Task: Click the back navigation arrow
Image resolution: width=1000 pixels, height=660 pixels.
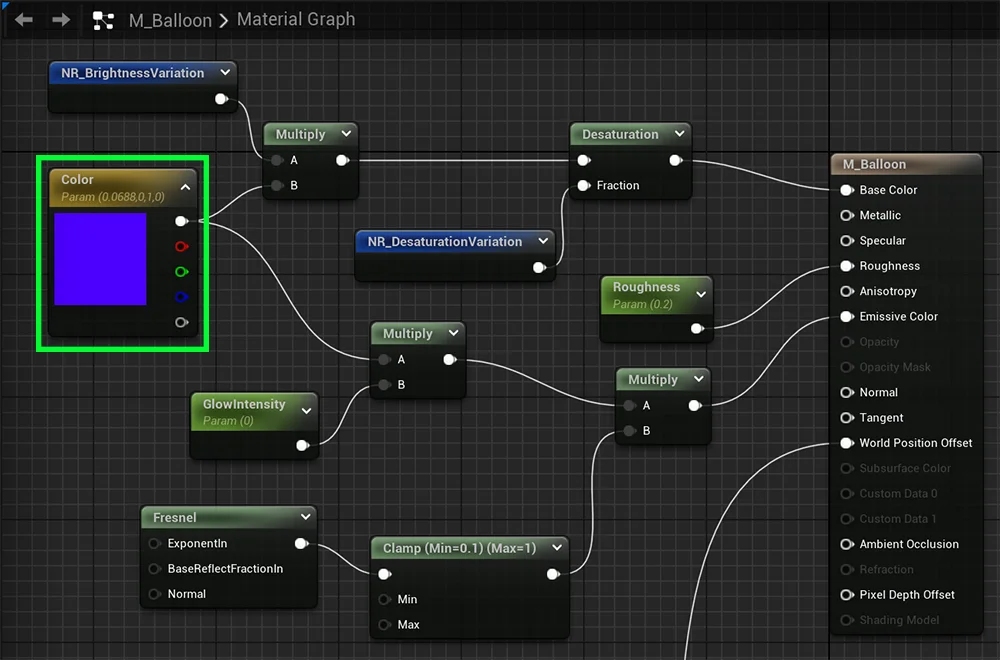Action: (x=24, y=20)
